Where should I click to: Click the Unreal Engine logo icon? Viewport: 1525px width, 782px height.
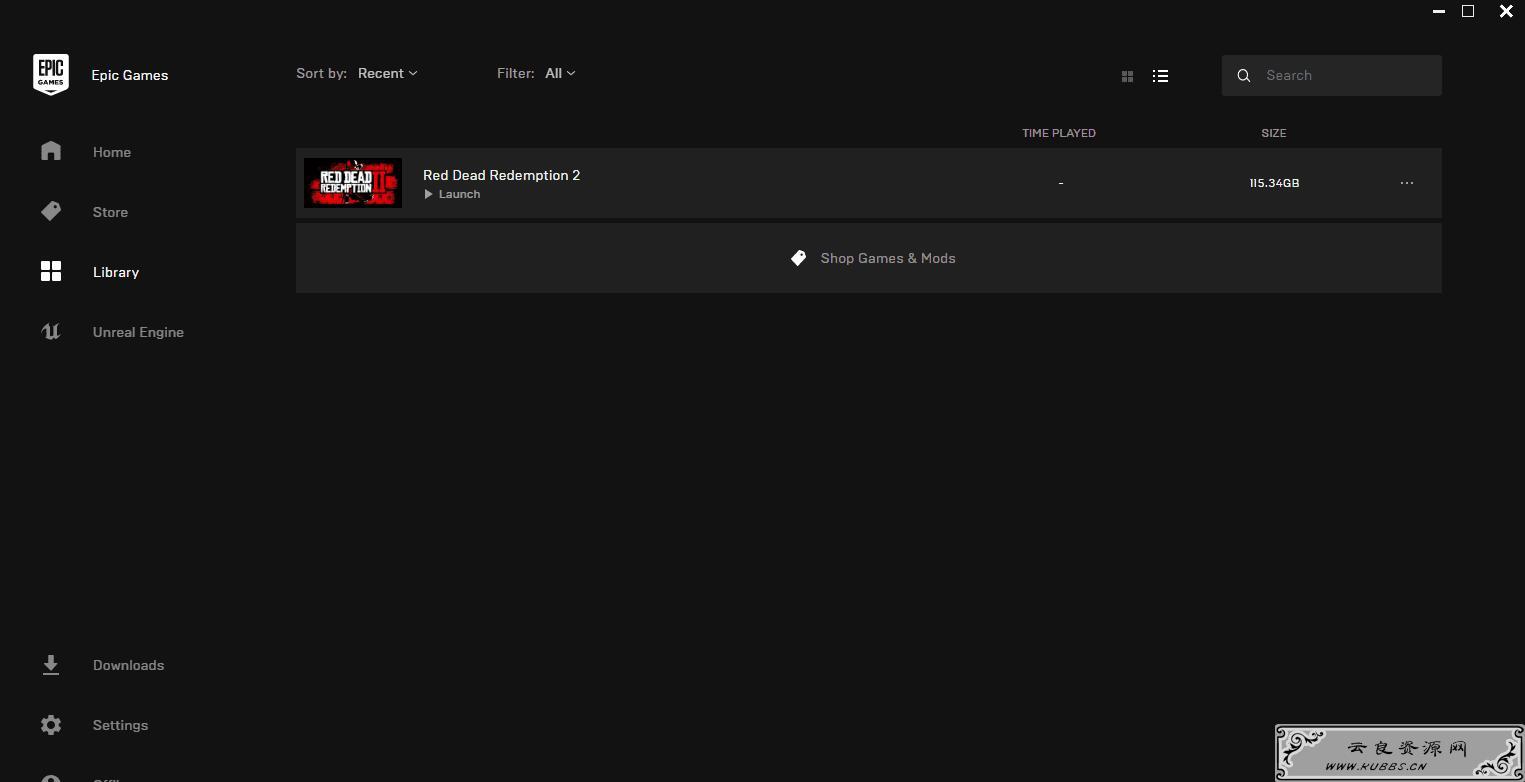[51, 331]
